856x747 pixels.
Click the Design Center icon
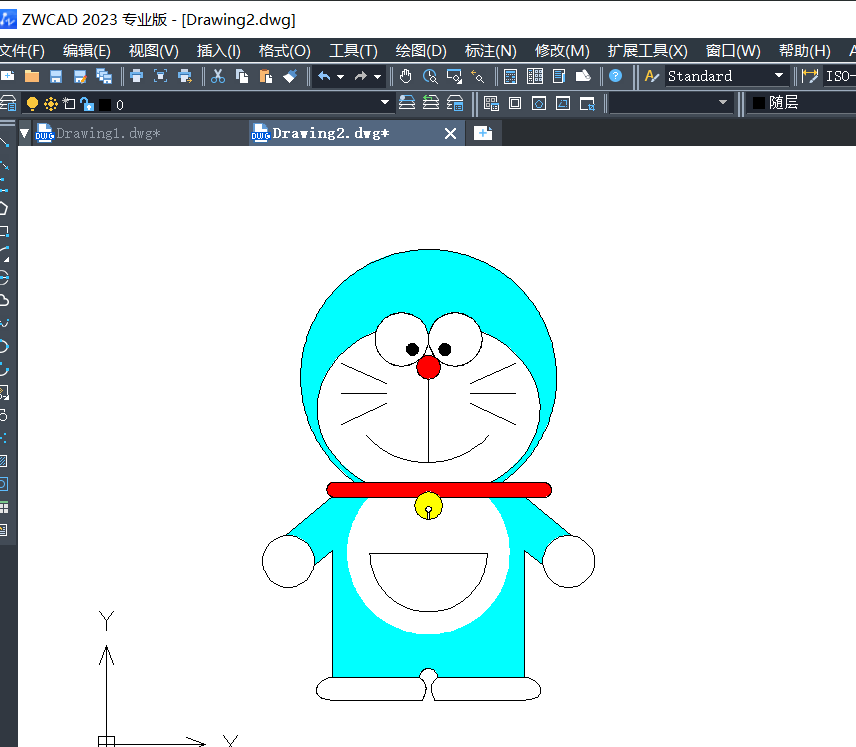583,76
